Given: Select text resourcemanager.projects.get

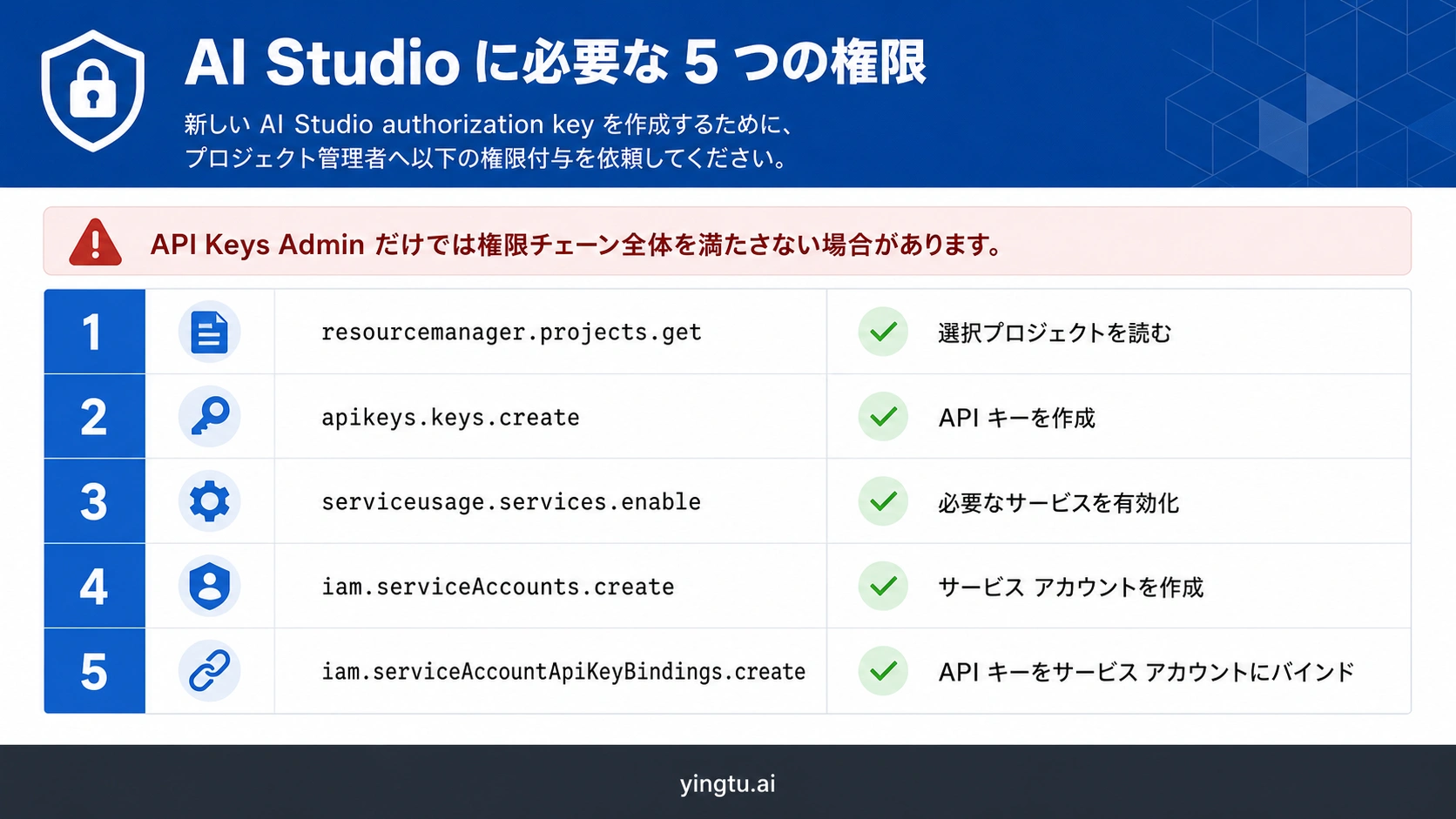Looking at the screenshot, I should point(511,332).
